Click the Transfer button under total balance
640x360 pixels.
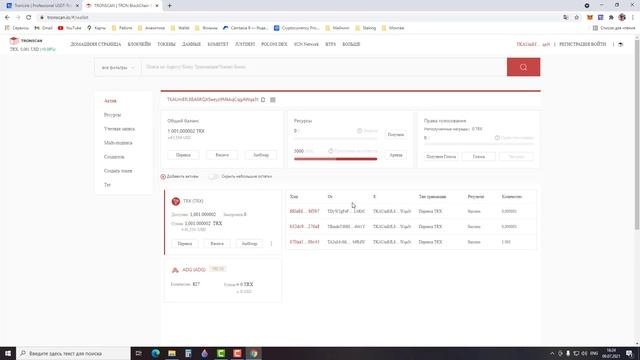coord(183,155)
